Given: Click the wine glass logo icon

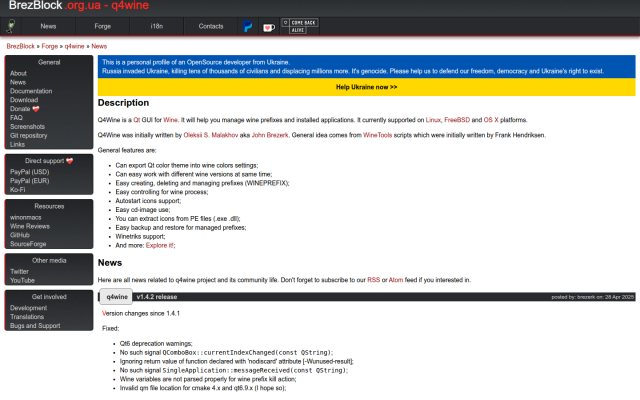Looking at the screenshot, I should [x=11, y=26].
